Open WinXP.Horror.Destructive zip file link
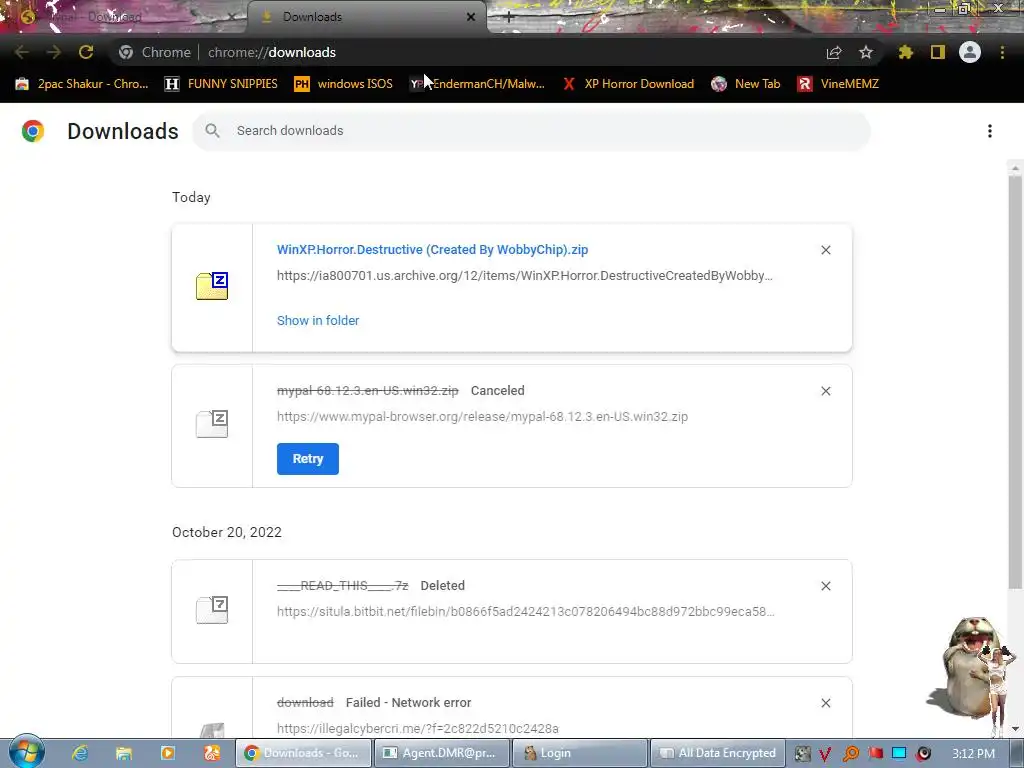Image resolution: width=1024 pixels, height=768 pixels. click(432, 249)
